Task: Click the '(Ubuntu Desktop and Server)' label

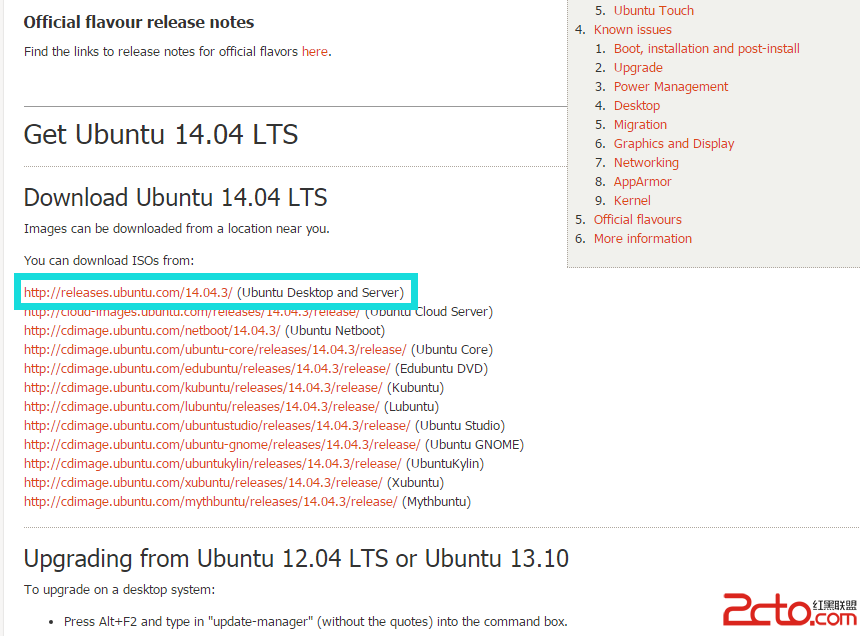Action: [x=320, y=293]
